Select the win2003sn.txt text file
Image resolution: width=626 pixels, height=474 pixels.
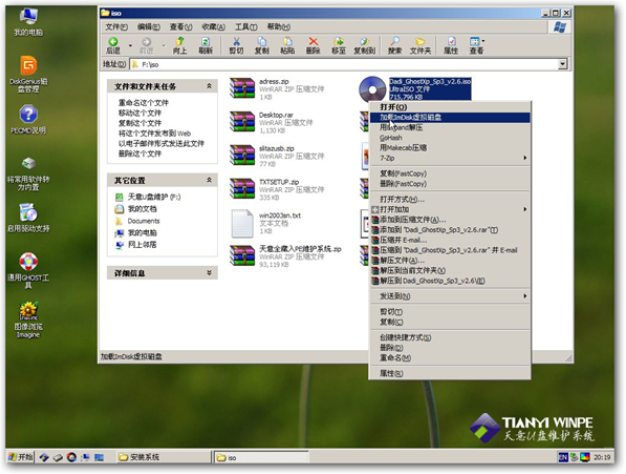click(x=242, y=221)
